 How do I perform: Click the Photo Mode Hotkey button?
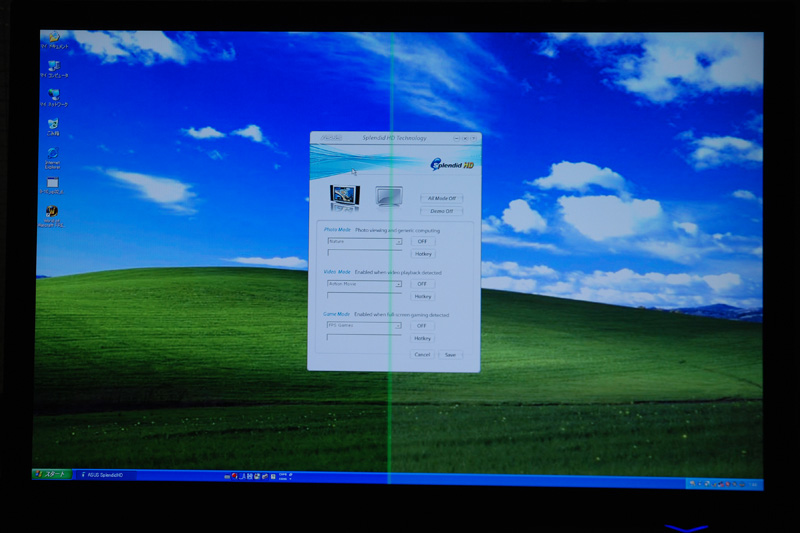point(423,254)
